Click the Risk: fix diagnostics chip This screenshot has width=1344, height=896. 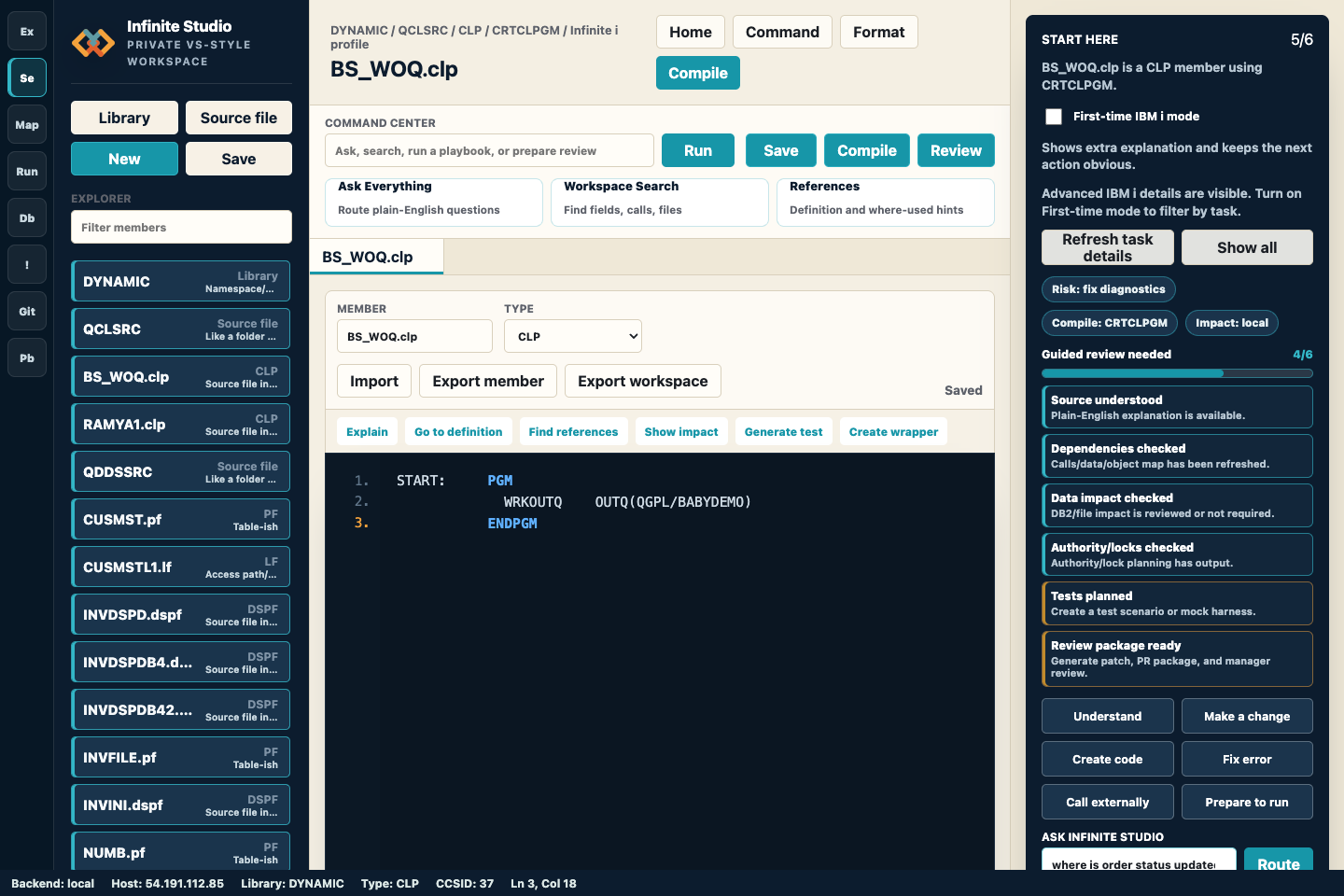1108,289
